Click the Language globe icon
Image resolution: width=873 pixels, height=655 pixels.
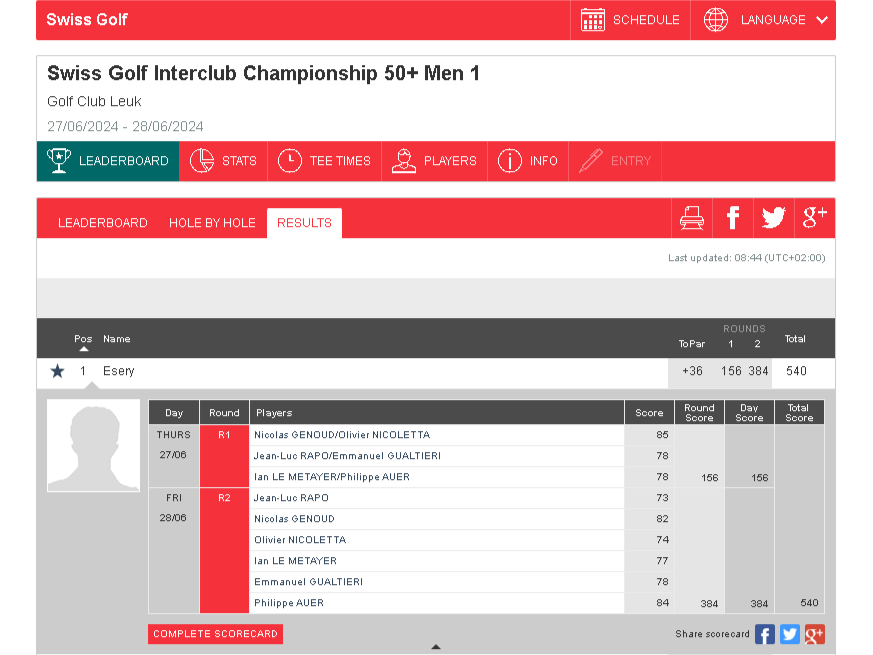[x=715, y=20]
